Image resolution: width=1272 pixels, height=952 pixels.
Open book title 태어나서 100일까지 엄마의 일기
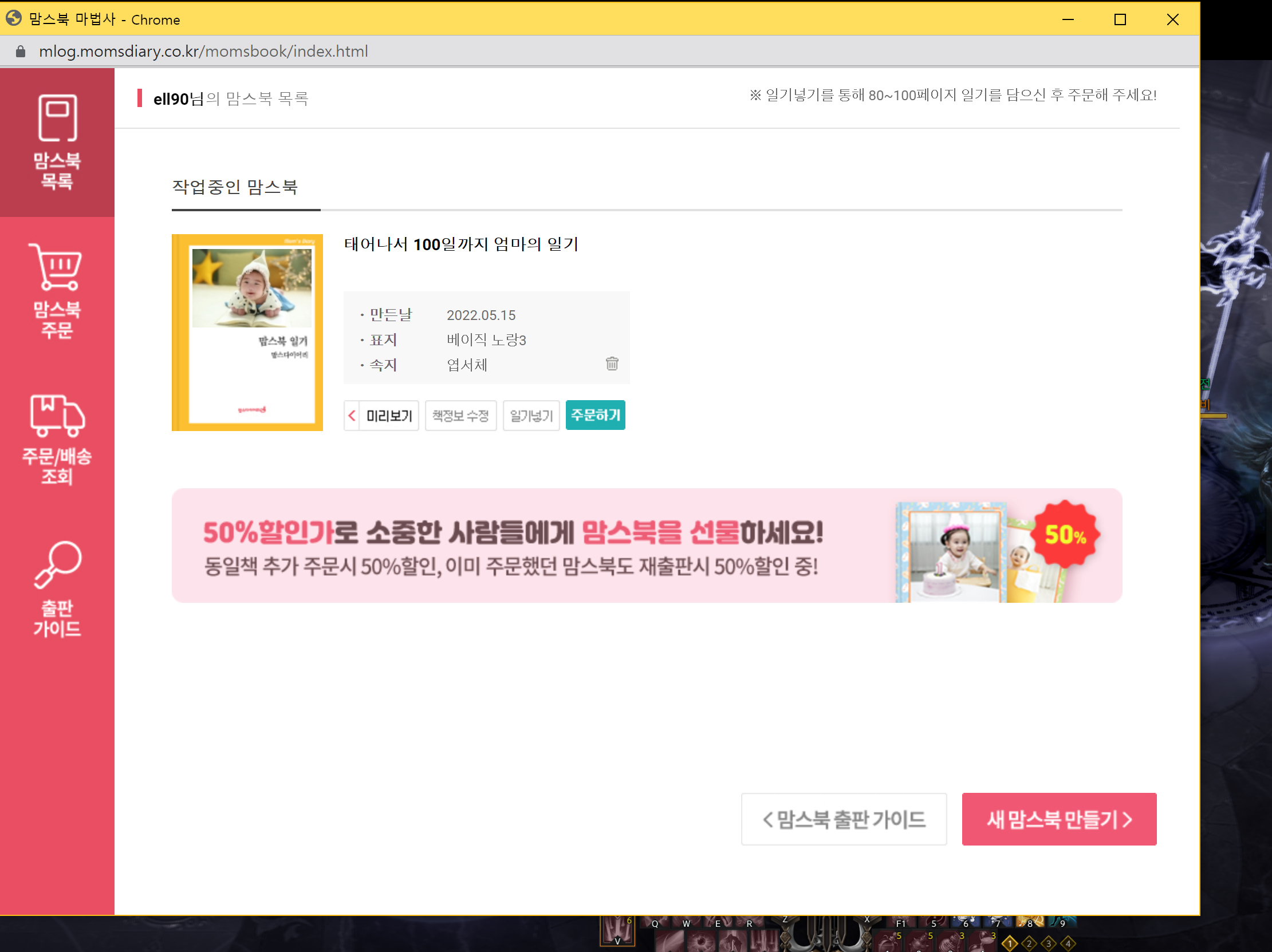click(x=460, y=244)
